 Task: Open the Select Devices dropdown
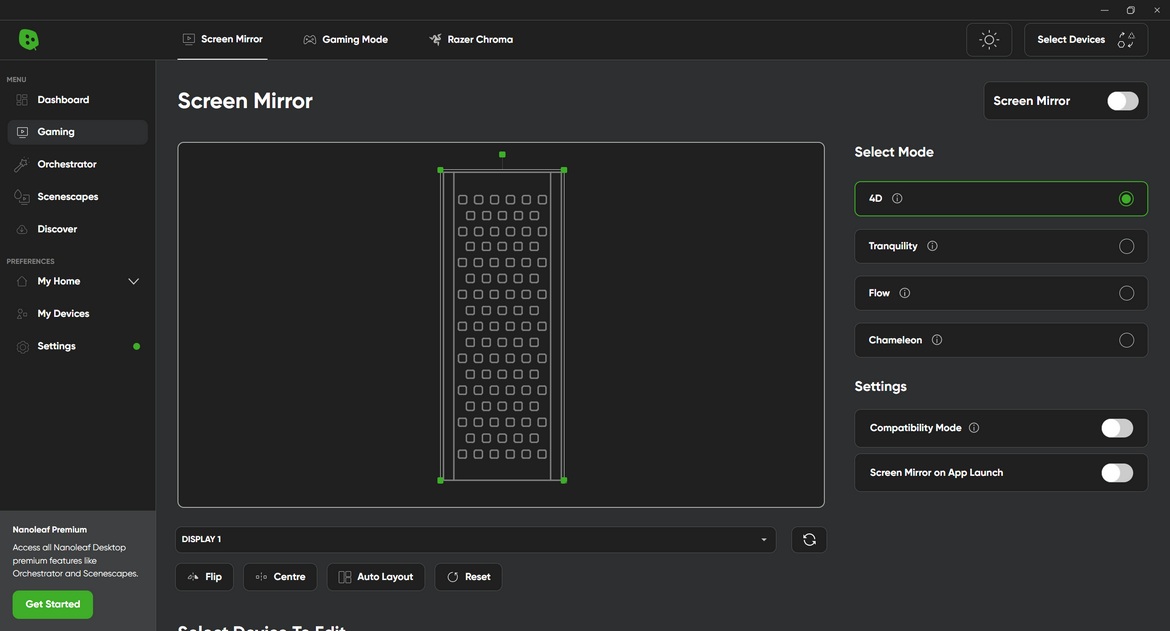(x=1086, y=40)
